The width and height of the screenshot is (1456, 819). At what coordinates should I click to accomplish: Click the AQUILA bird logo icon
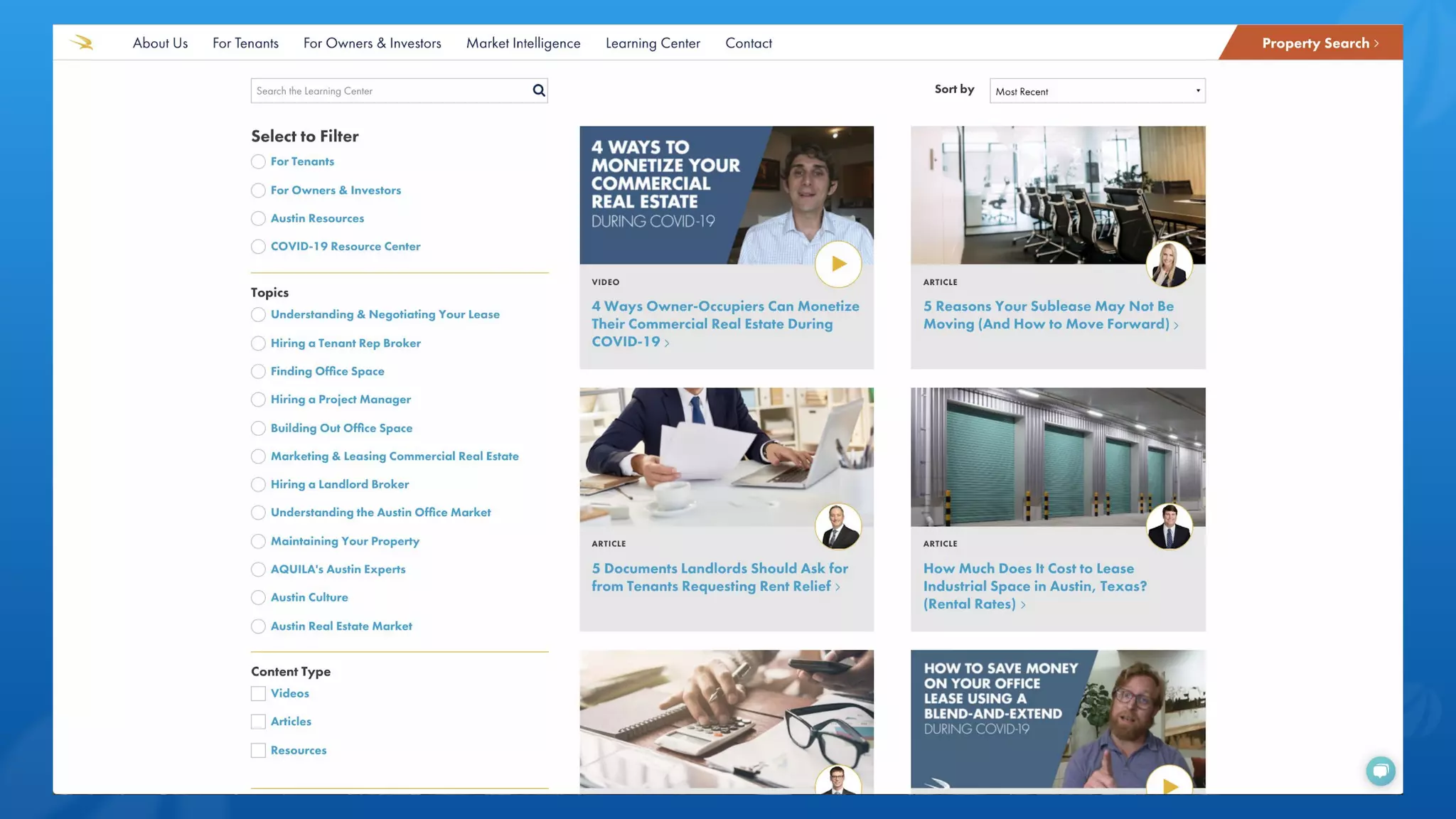pos(82,43)
